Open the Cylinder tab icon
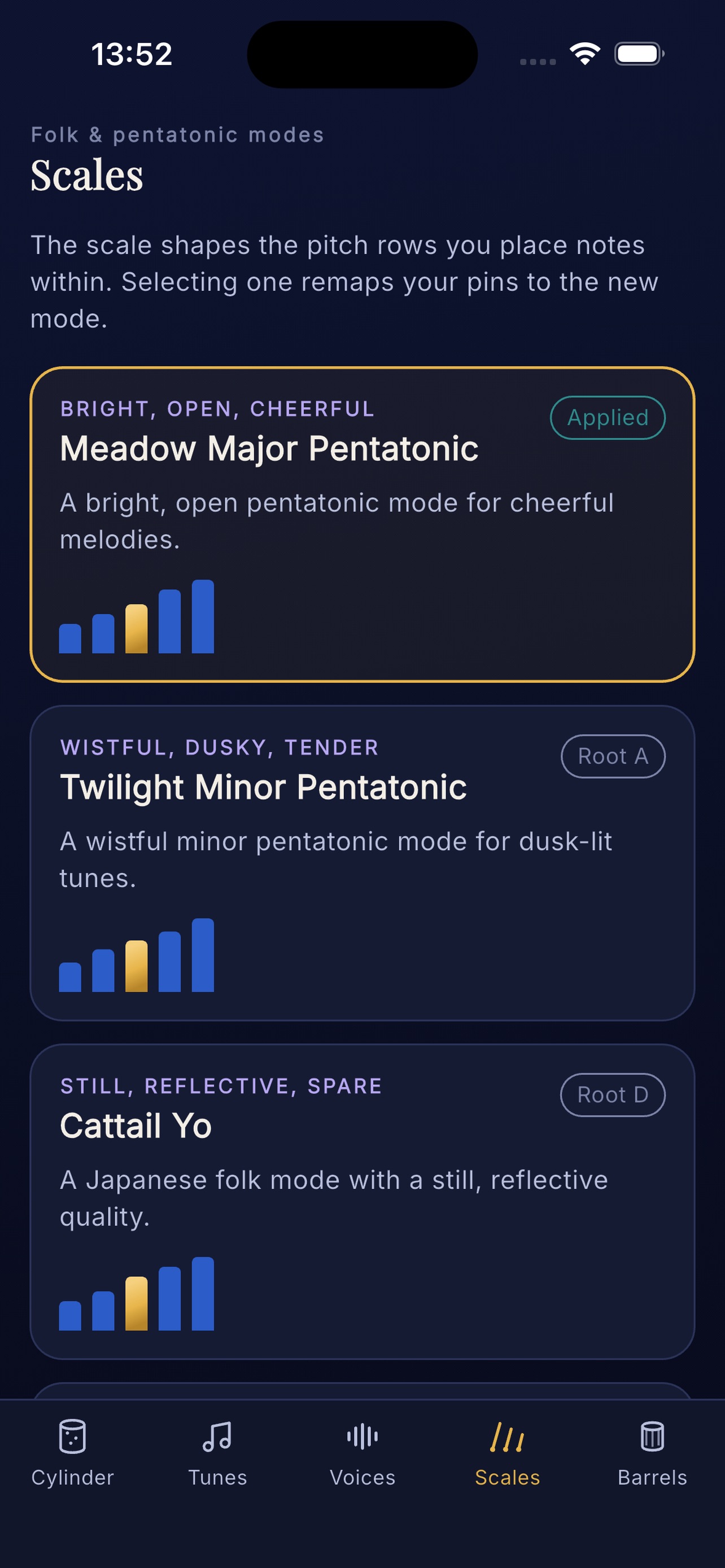 tap(72, 1436)
